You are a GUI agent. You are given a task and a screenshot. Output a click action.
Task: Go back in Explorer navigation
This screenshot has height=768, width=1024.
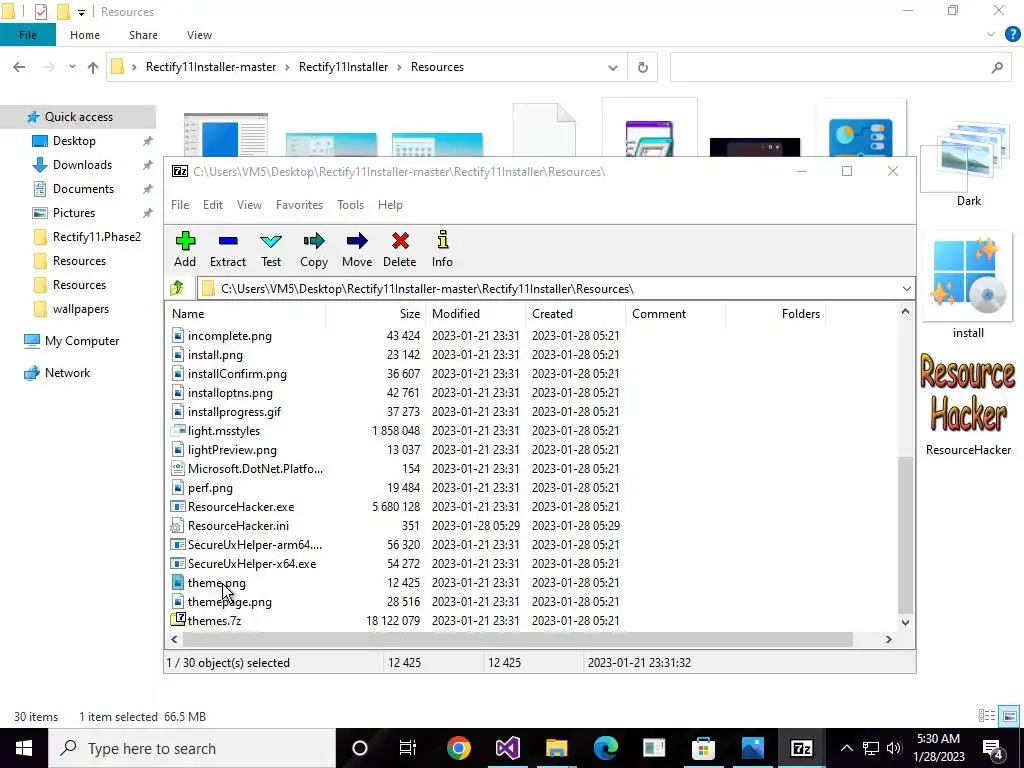[19, 67]
